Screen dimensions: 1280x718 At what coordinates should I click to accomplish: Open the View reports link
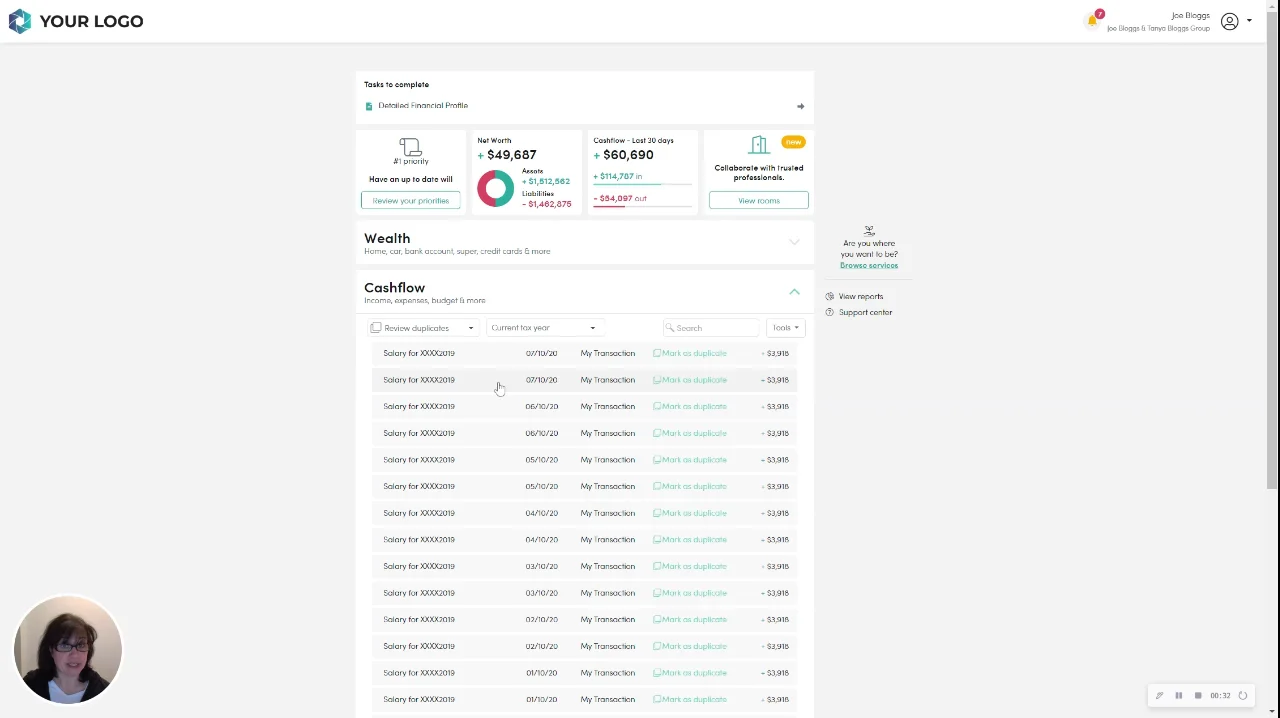tap(861, 297)
